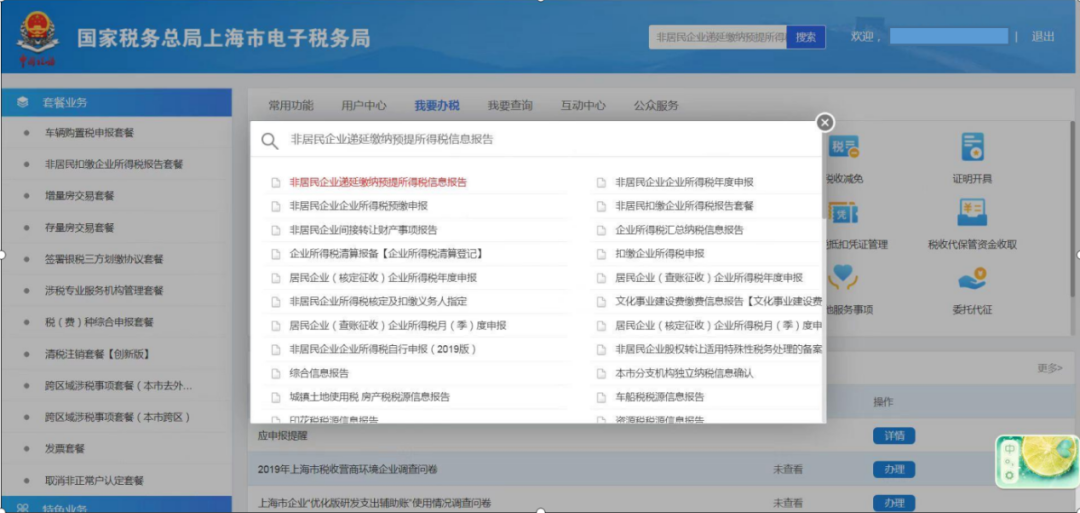
Task: Click the header search input field
Action: coord(718,37)
